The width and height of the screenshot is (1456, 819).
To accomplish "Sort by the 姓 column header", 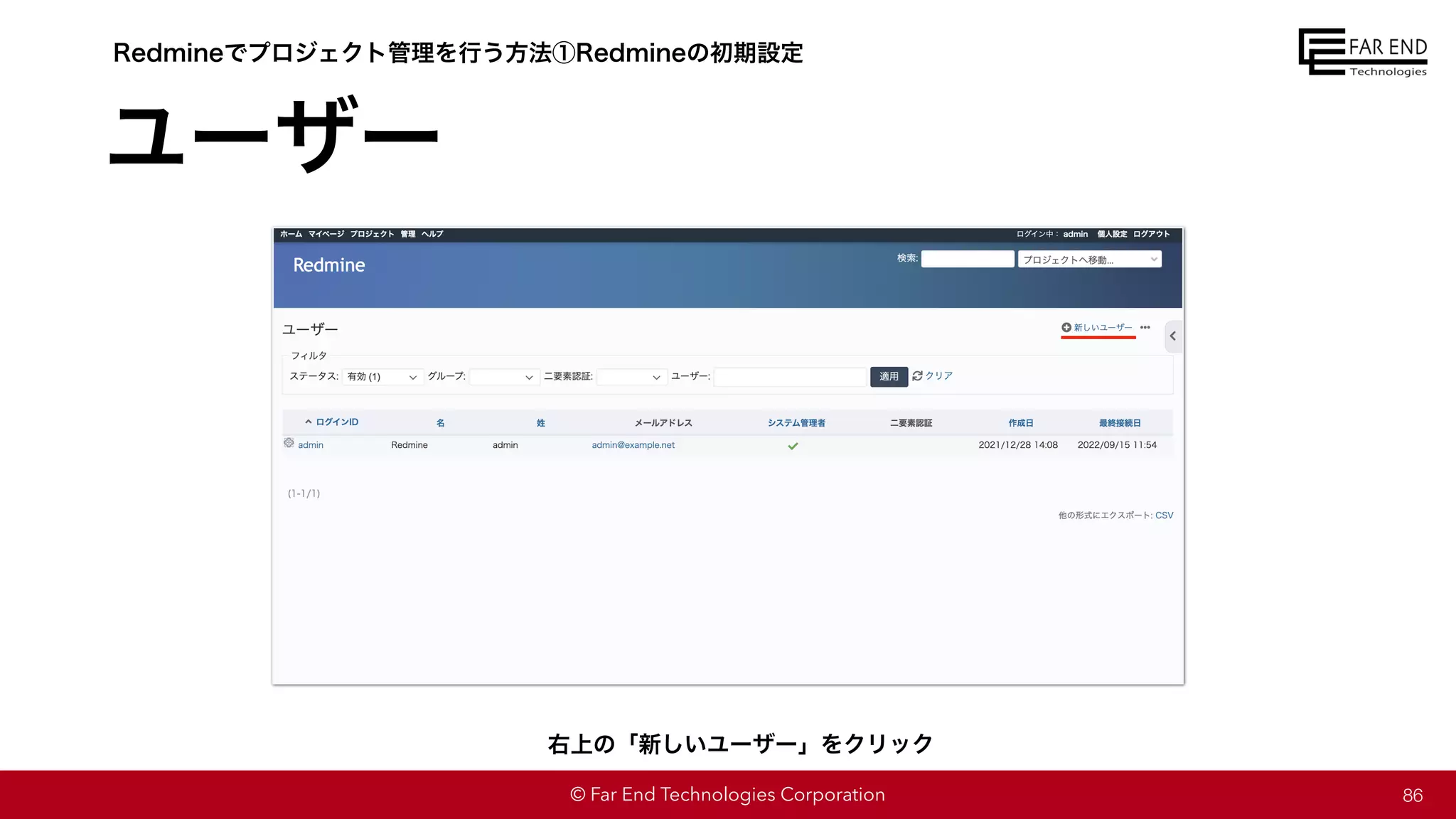I will (541, 423).
